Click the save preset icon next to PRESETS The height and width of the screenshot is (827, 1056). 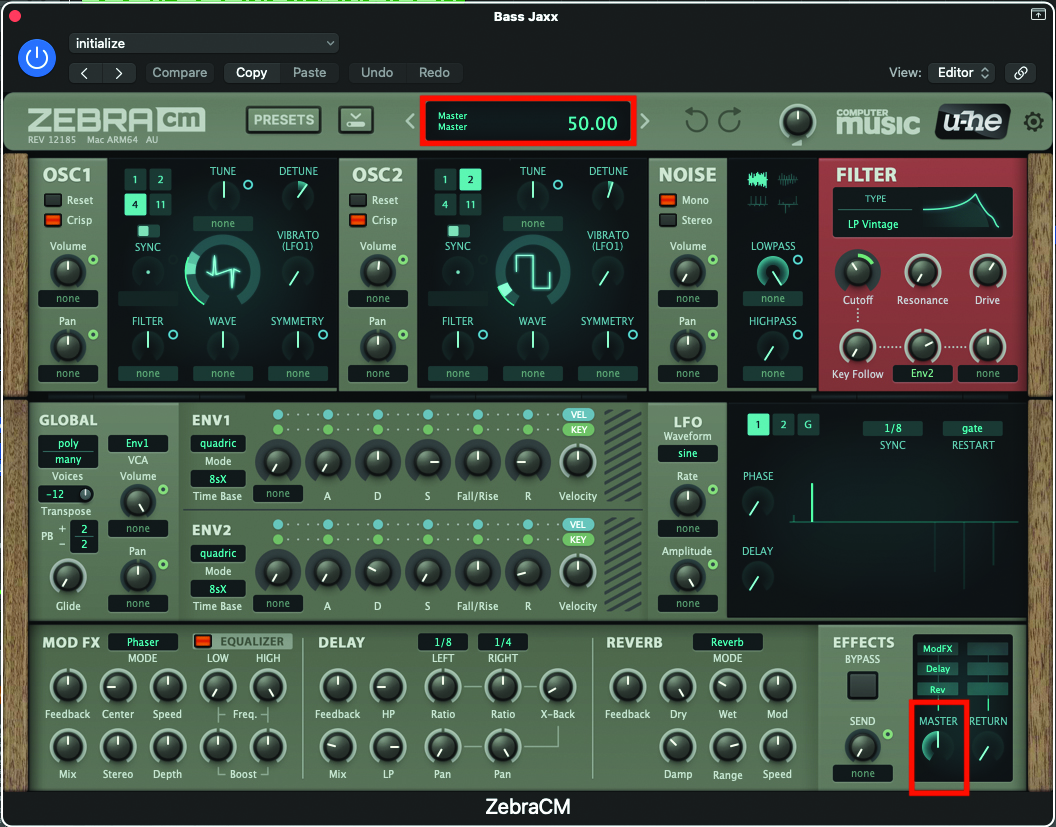356,121
